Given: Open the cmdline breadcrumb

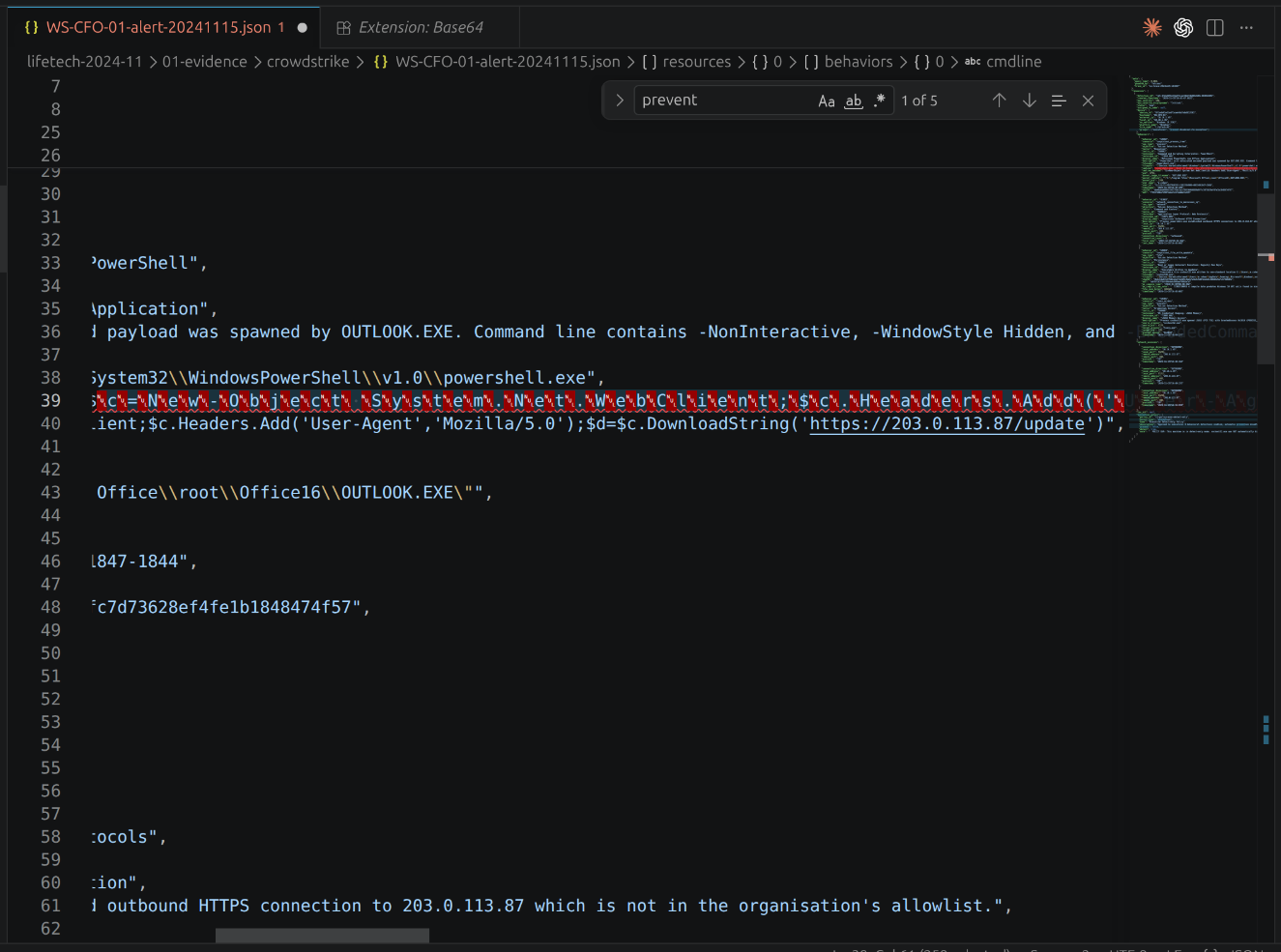Looking at the screenshot, I should pyautogui.click(x=1013, y=62).
